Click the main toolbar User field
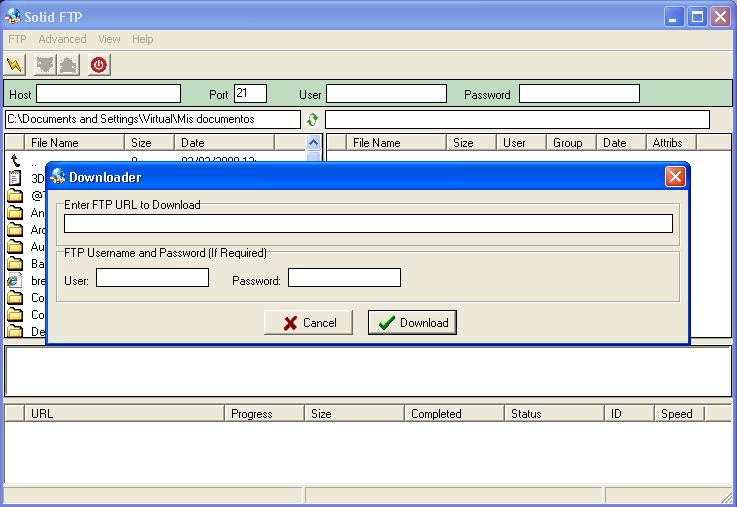Screen dimensions: 737x507 386,94
